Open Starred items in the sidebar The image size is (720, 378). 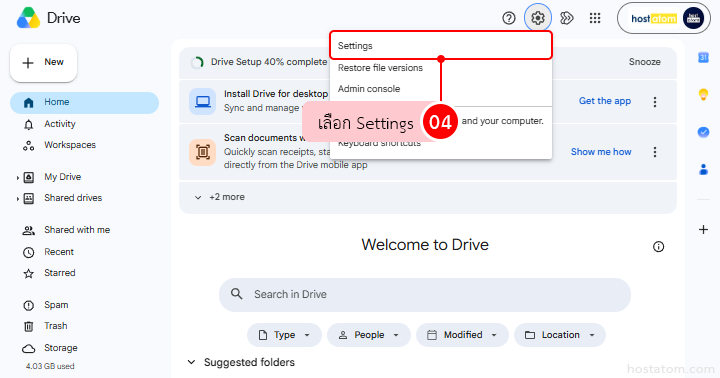click(x=60, y=273)
